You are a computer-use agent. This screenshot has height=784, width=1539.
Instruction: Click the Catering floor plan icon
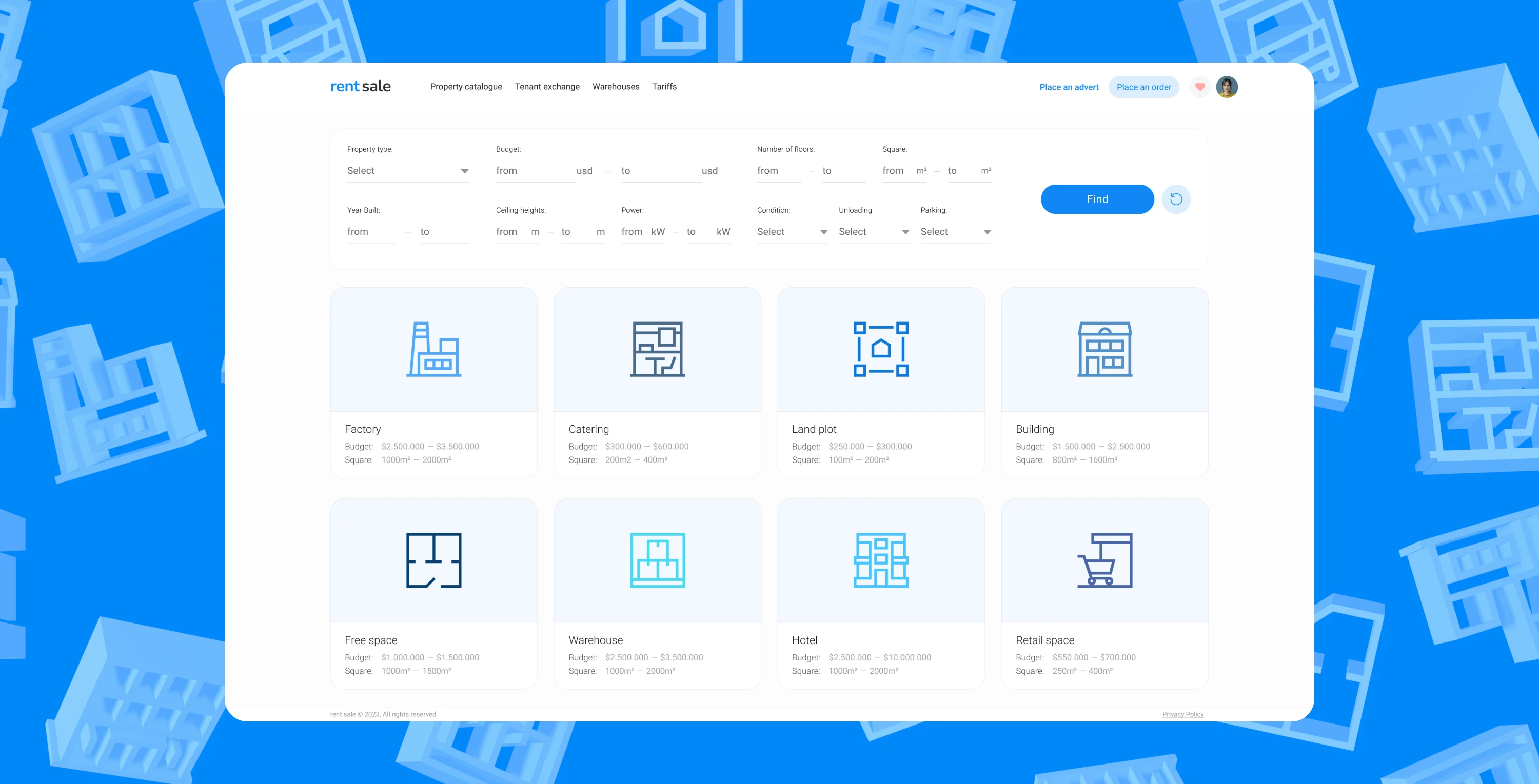(657, 349)
